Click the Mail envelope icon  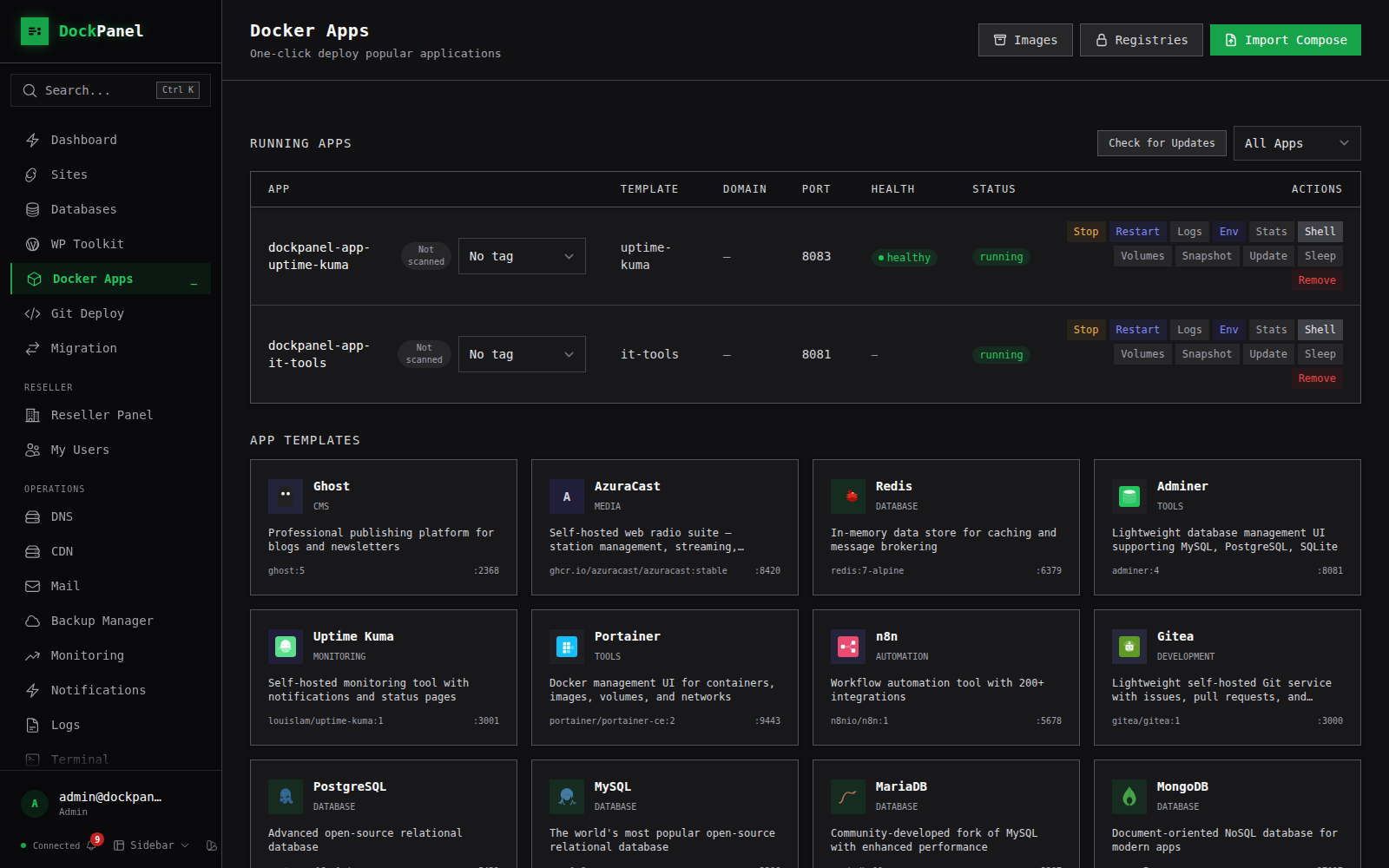[33, 586]
